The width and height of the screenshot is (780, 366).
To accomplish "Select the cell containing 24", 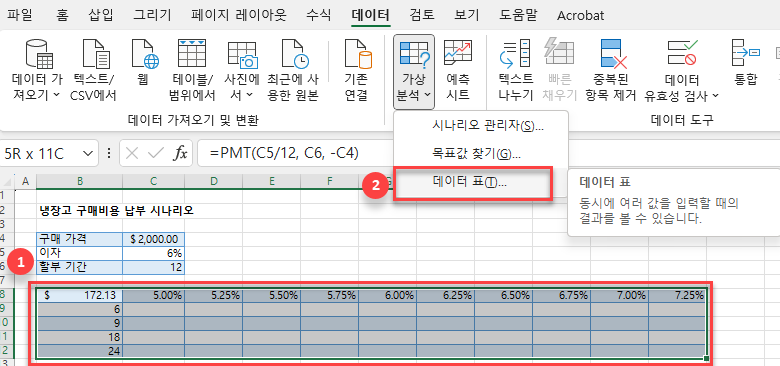I will [80, 351].
